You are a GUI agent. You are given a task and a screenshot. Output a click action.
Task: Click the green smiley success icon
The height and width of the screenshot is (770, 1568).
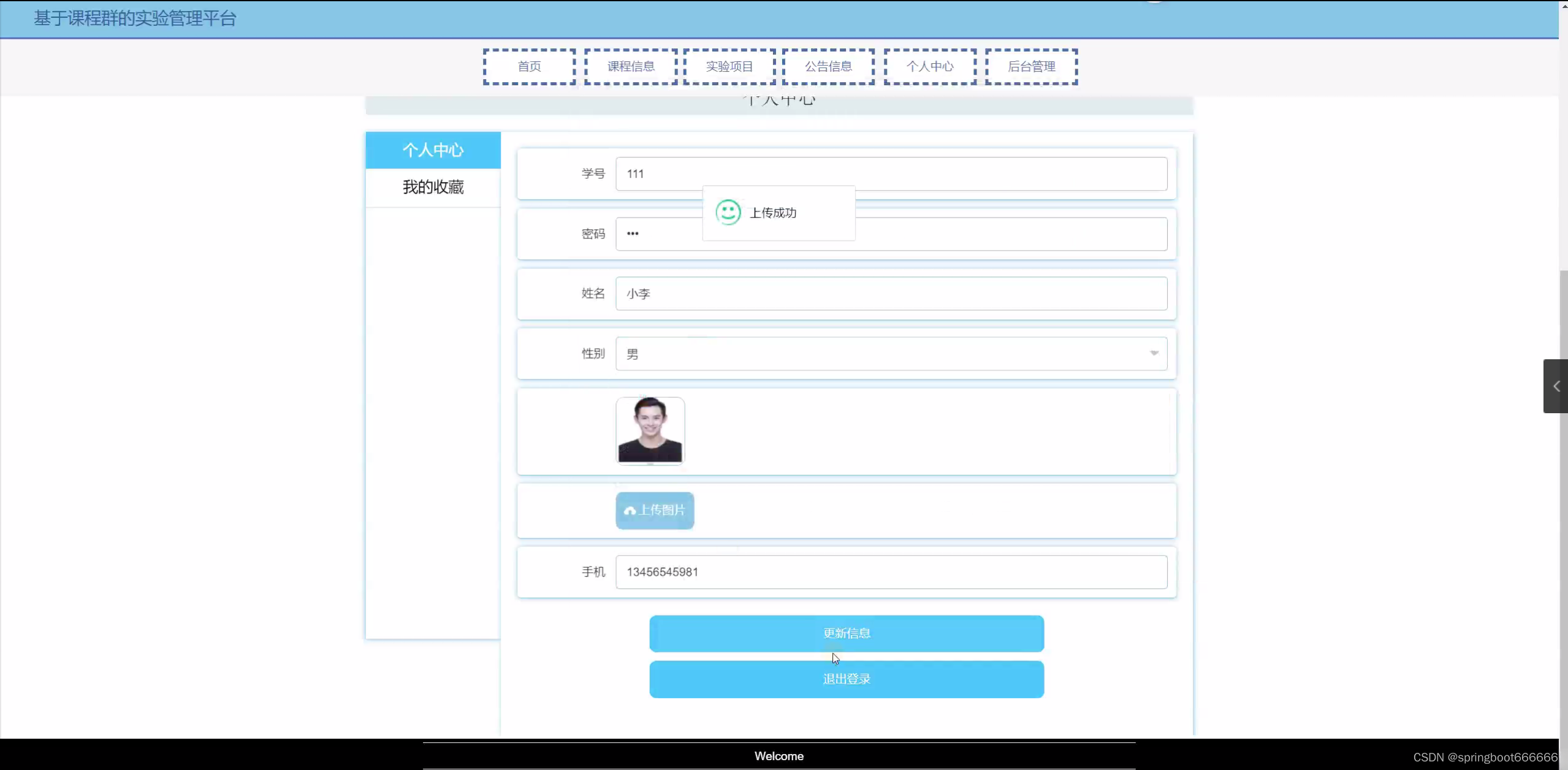click(x=728, y=213)
